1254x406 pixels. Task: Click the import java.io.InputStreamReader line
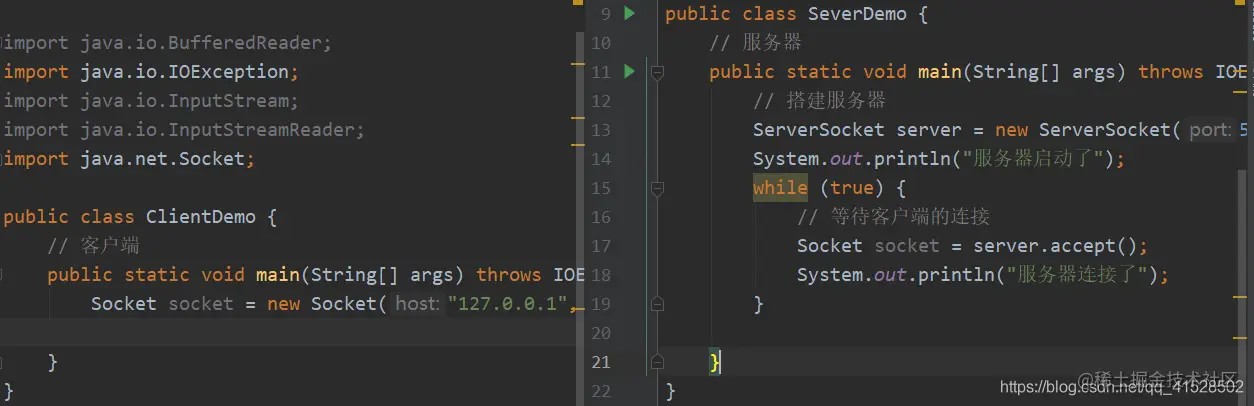coord(184,130)
